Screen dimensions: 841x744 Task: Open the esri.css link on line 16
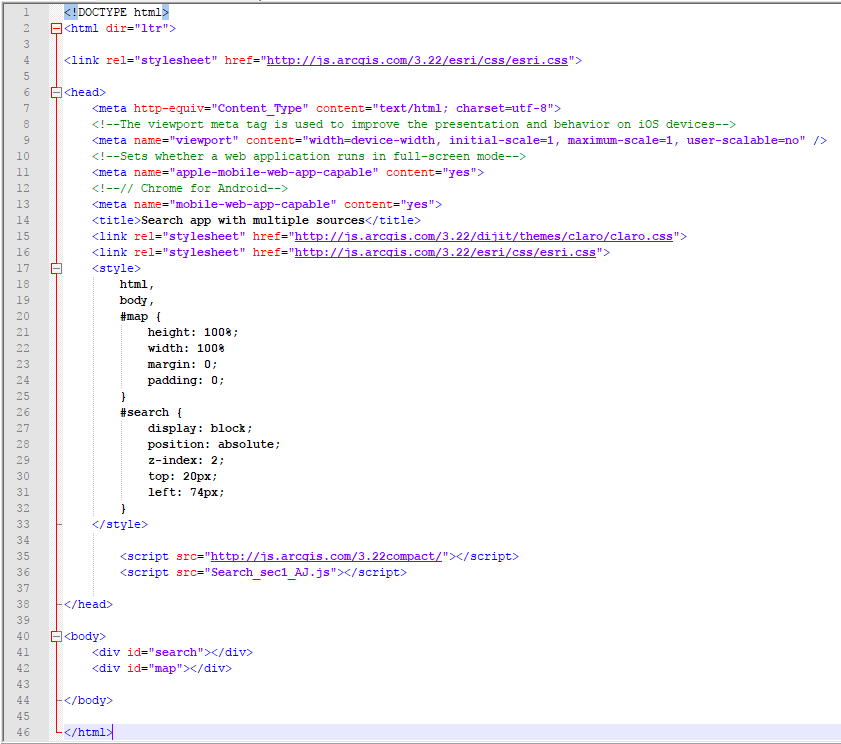pos(445,253)
